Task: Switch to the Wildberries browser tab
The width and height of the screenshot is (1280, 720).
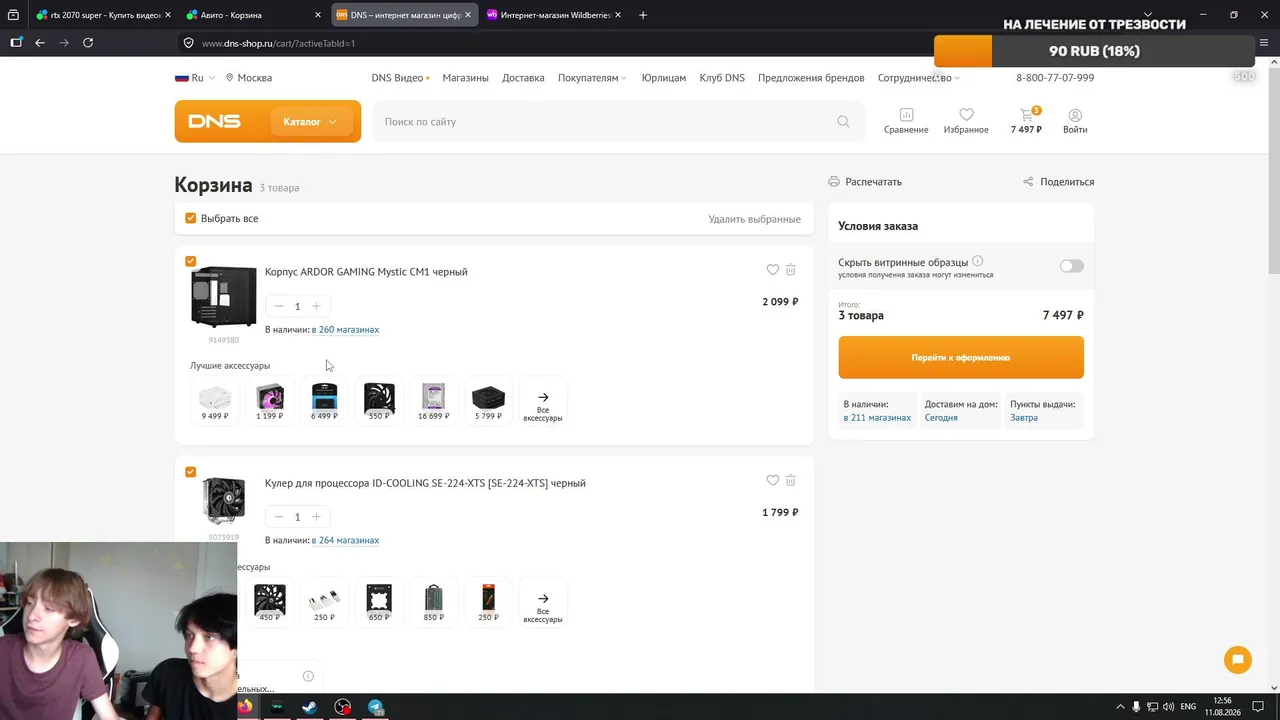Action: tap(555, 15)
